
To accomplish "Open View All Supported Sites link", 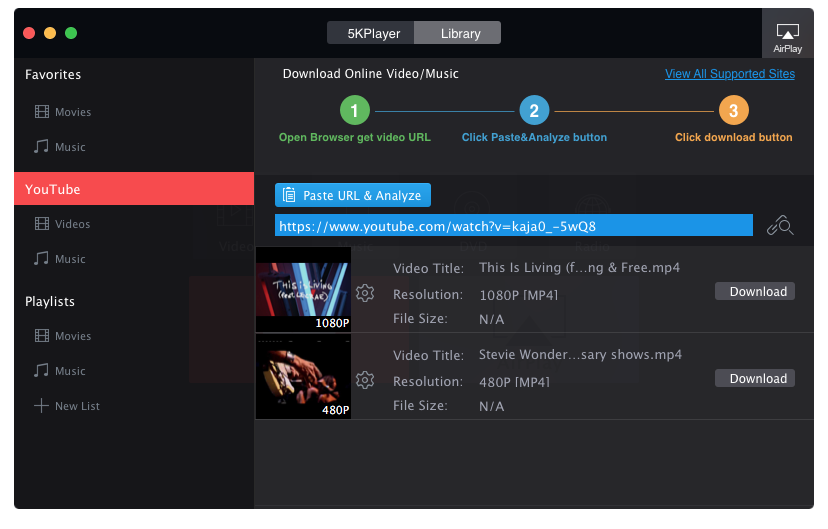I will click(x=730, y=74).
